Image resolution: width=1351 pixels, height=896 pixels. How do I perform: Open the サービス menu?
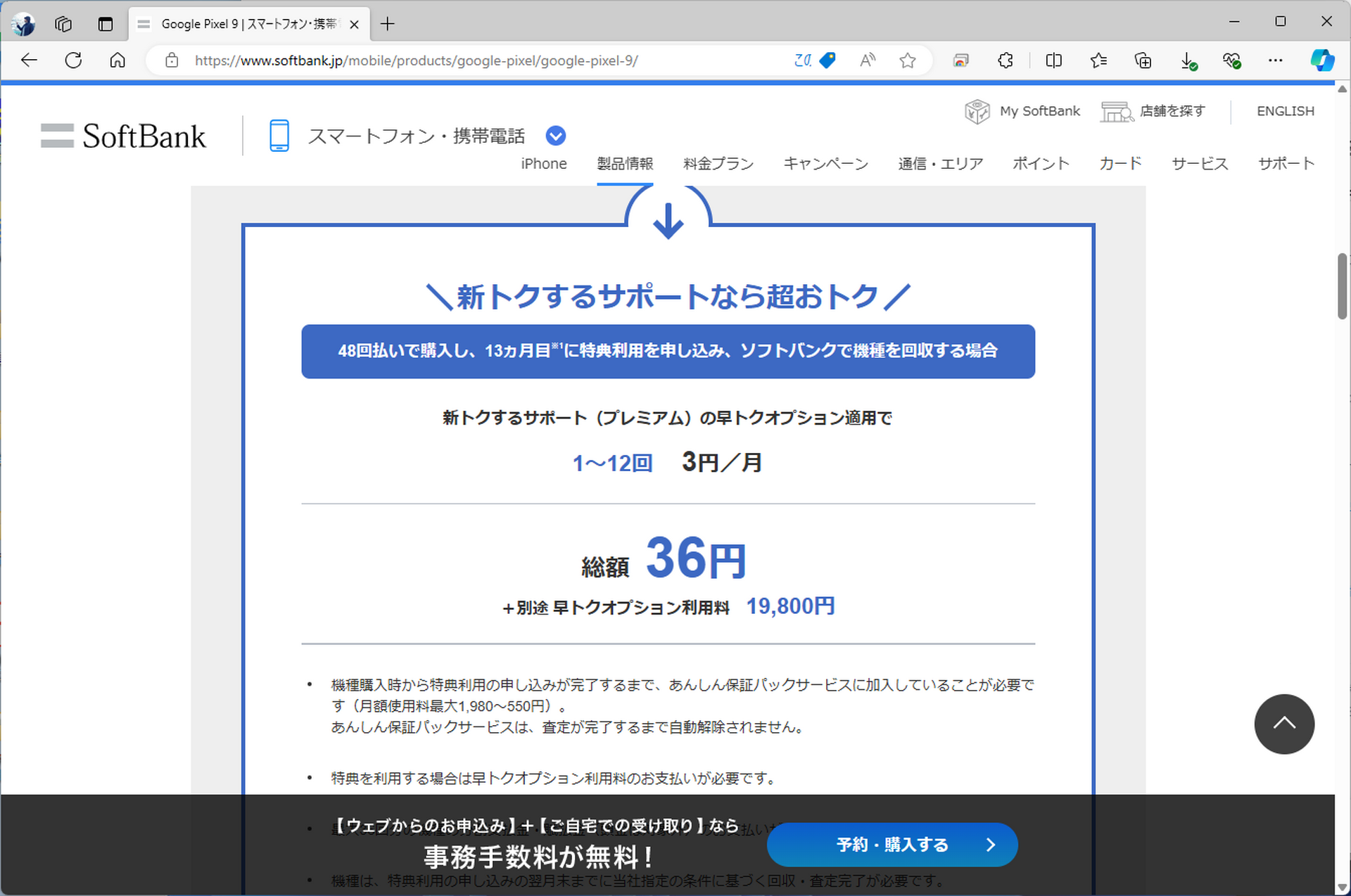[1200, 164]
